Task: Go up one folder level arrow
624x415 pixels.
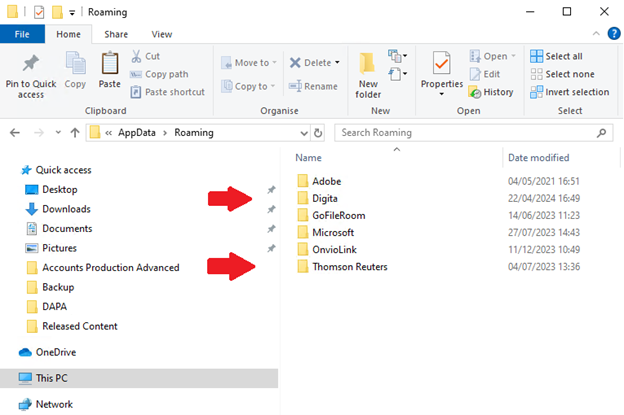Action: (x=75, y=132)
